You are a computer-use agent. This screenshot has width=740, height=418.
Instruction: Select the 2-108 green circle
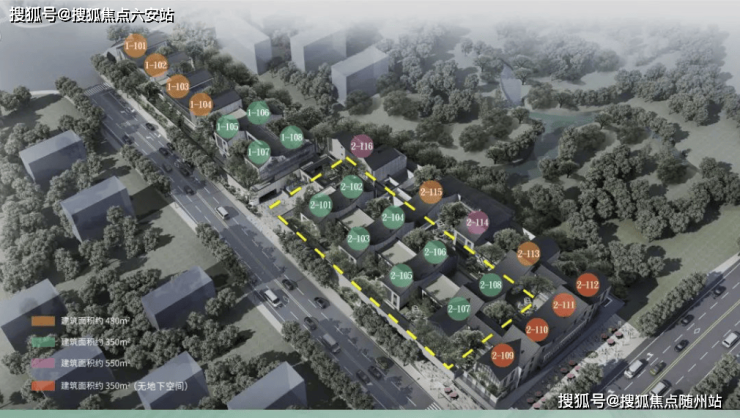tap(491, 285)
